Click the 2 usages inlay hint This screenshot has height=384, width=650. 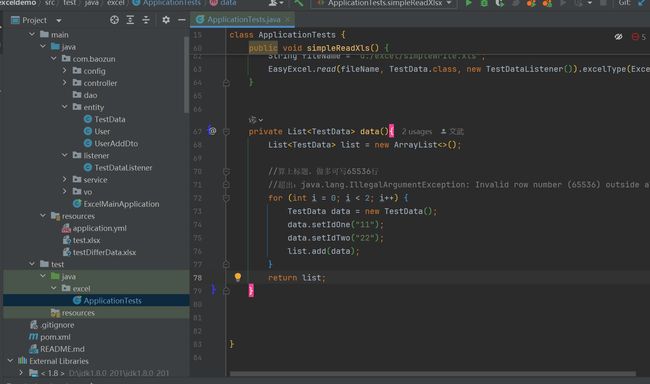coord(417,131)
